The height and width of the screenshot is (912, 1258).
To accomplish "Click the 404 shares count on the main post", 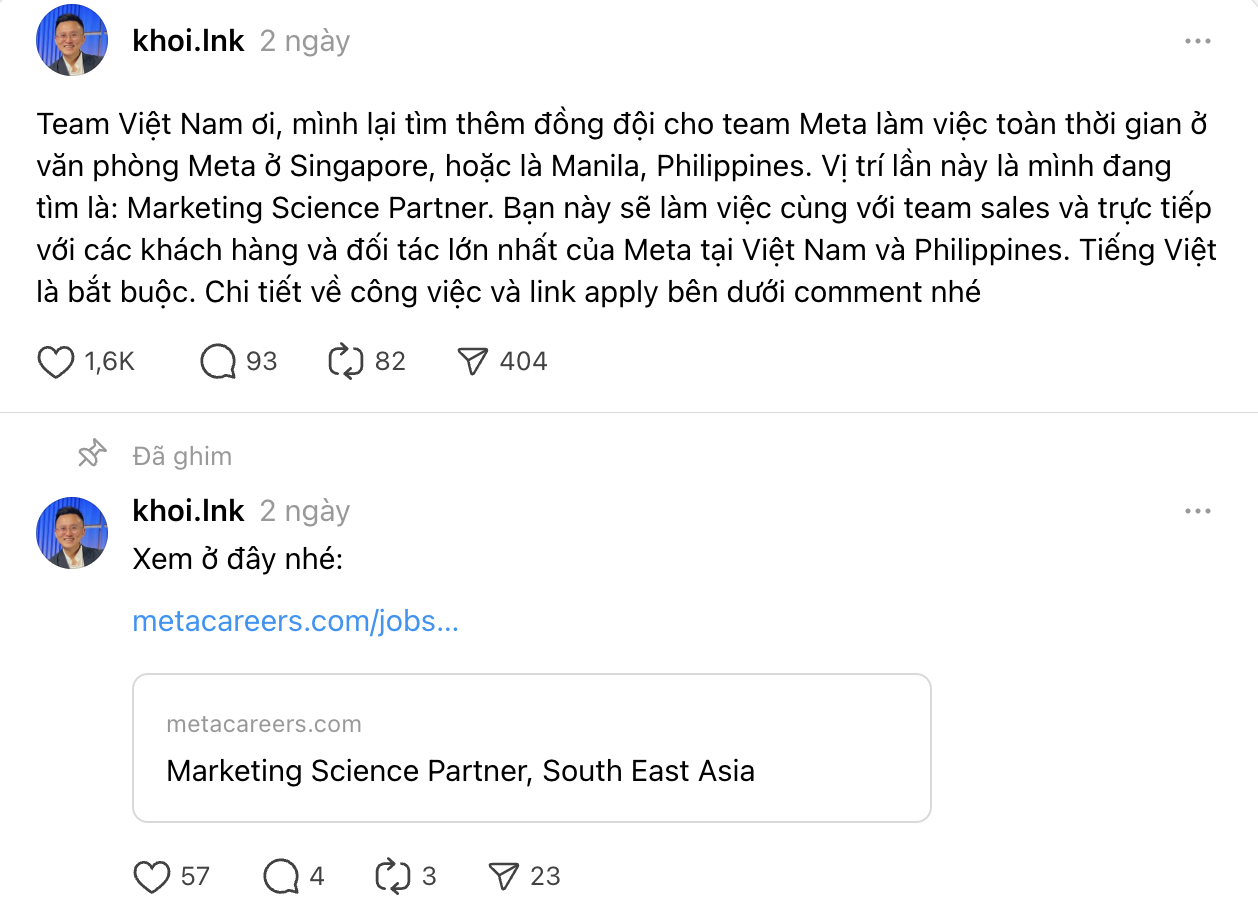I will tap(522, 361).
